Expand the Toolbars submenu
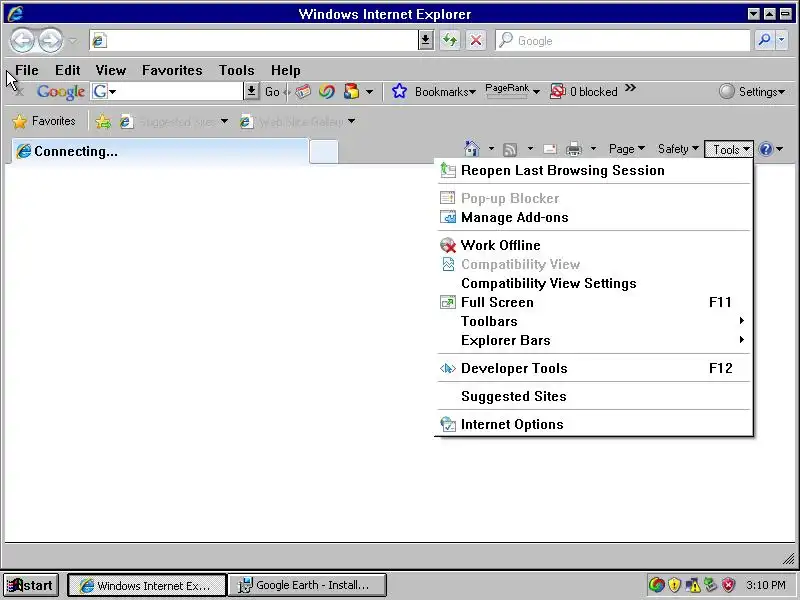800x600 pixels. click(594, 321)
